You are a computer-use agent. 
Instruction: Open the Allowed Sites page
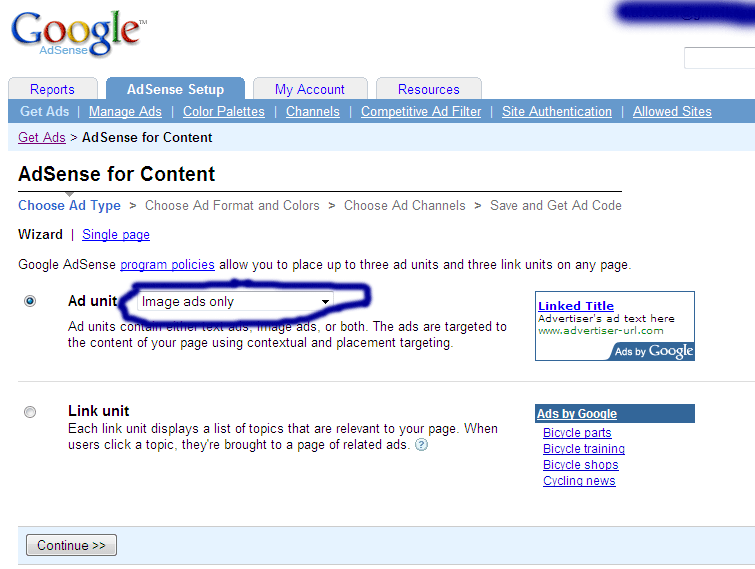point(672,112)
